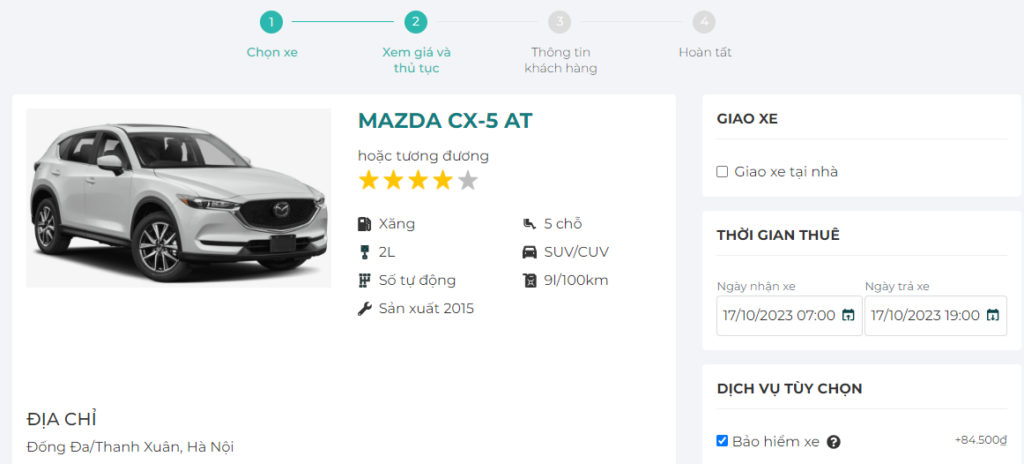Go to step 1 Chọn xe
This screenshot has height=464, width=1024.
tap(271, 21)
